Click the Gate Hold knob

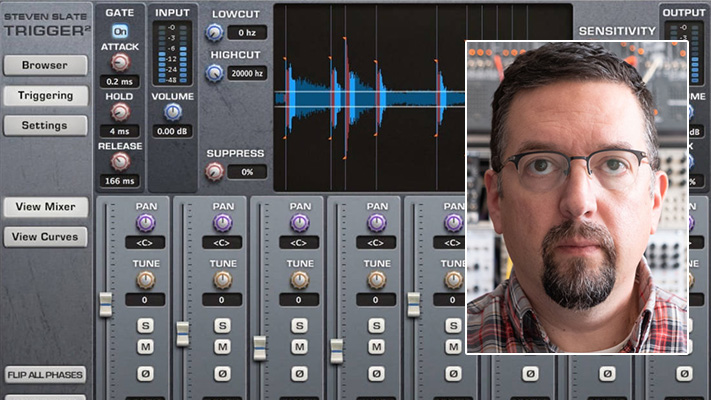(x=120, y=112)
